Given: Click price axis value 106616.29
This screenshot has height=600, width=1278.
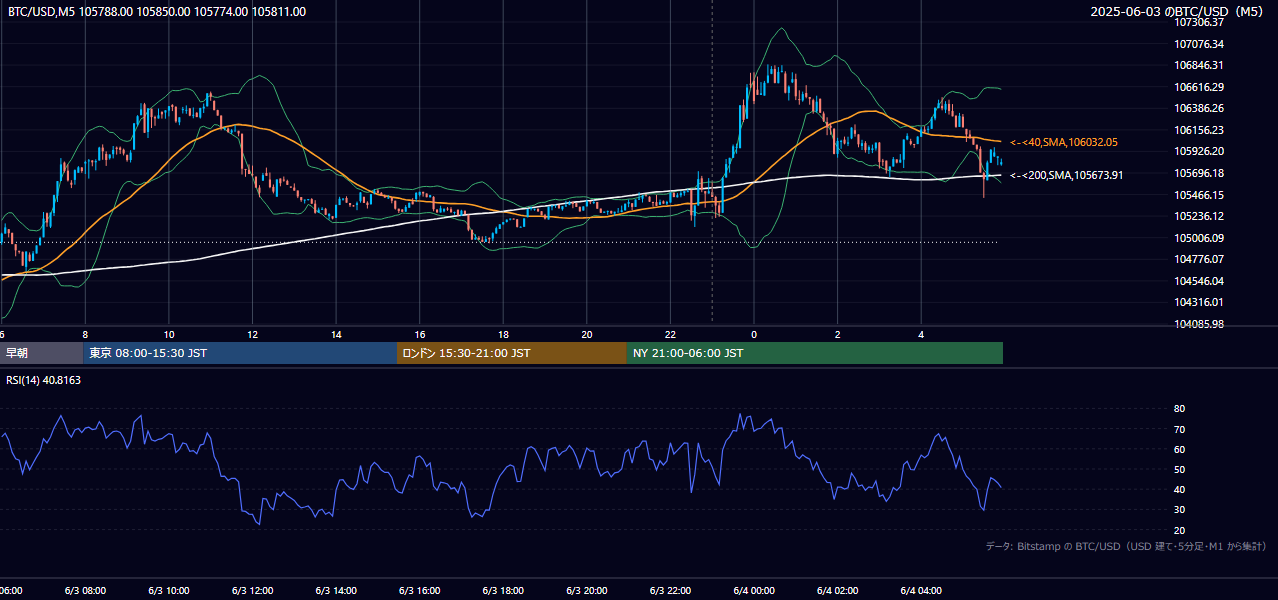Looking at the screenshot, I should pyautogui.click(x=1200, y=87).
